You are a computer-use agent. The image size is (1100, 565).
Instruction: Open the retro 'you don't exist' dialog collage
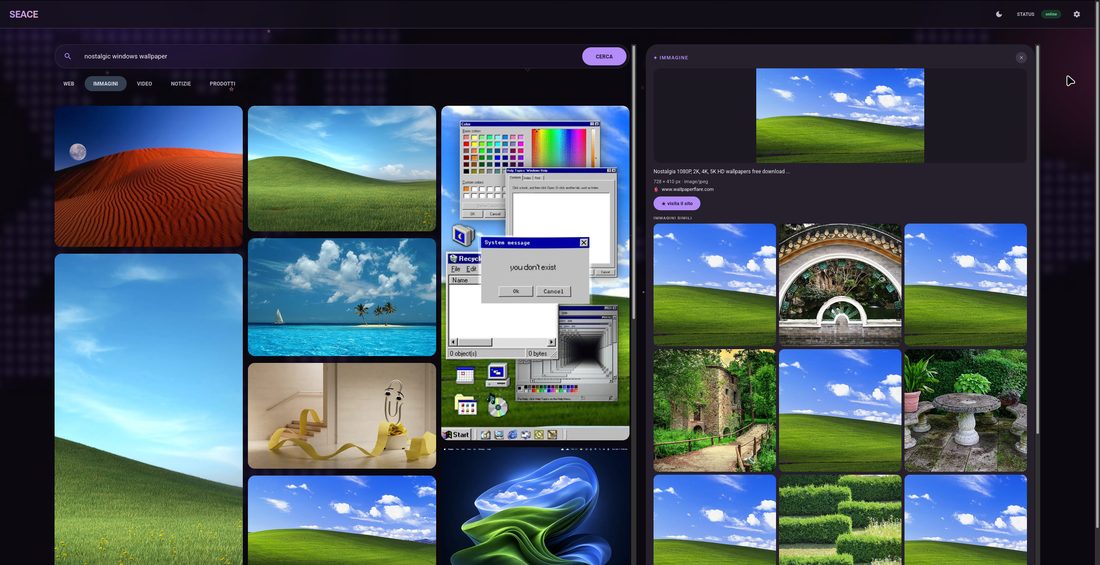tap(535, 273)
